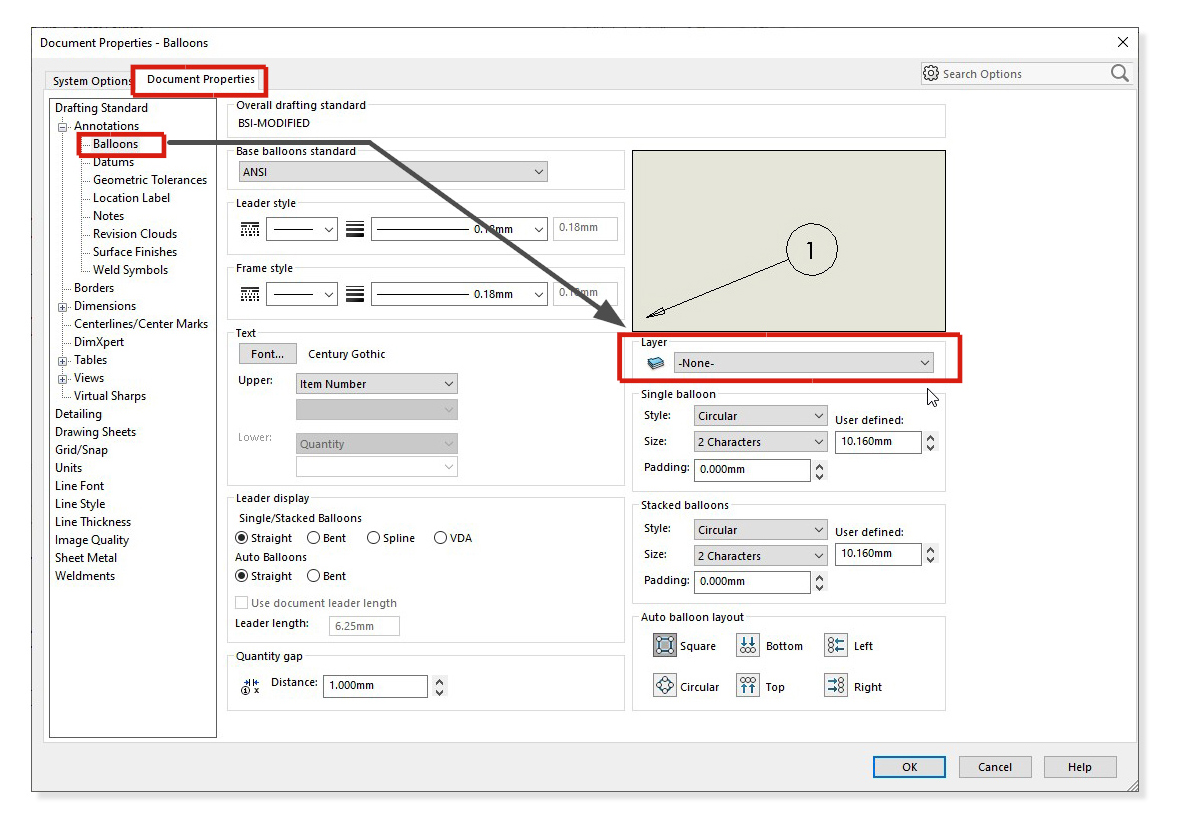The height and width of the screenshot is (824, 1181).
Task: Click the search magnifier icon
Action: point(1119,74)
